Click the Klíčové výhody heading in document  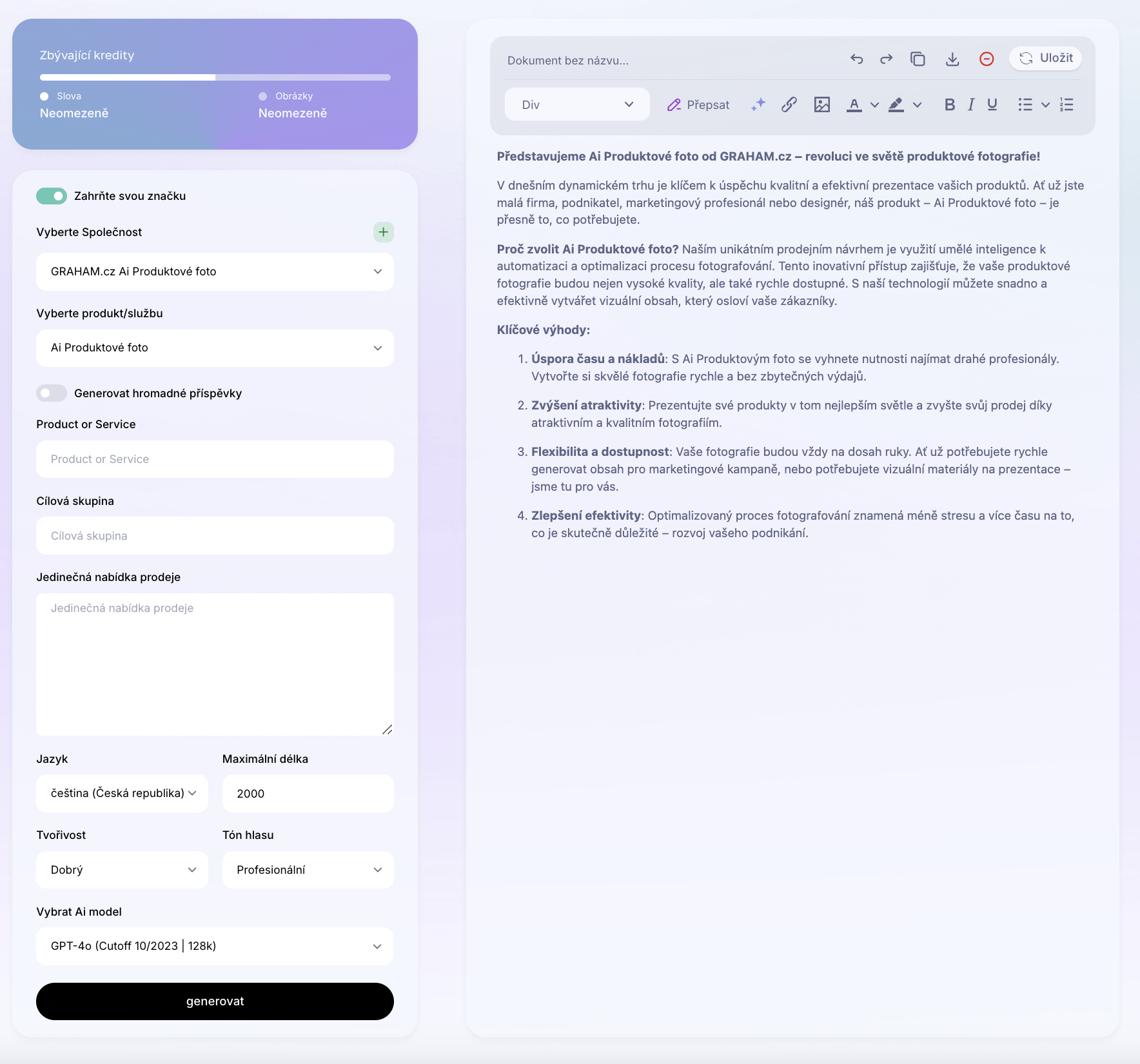[543, 330]
